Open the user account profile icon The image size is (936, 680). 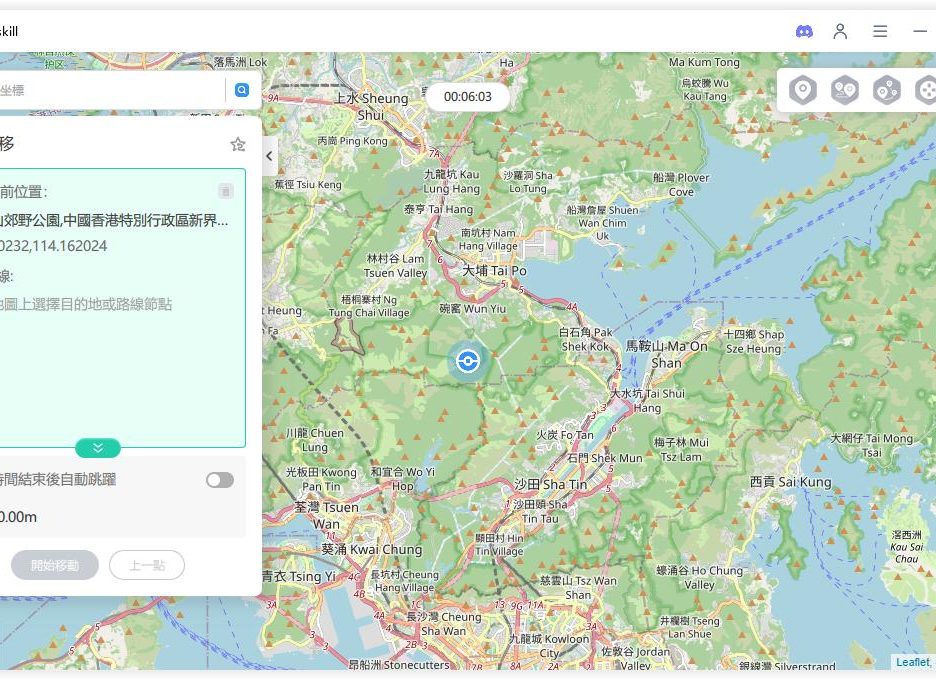tap(840, 31)
